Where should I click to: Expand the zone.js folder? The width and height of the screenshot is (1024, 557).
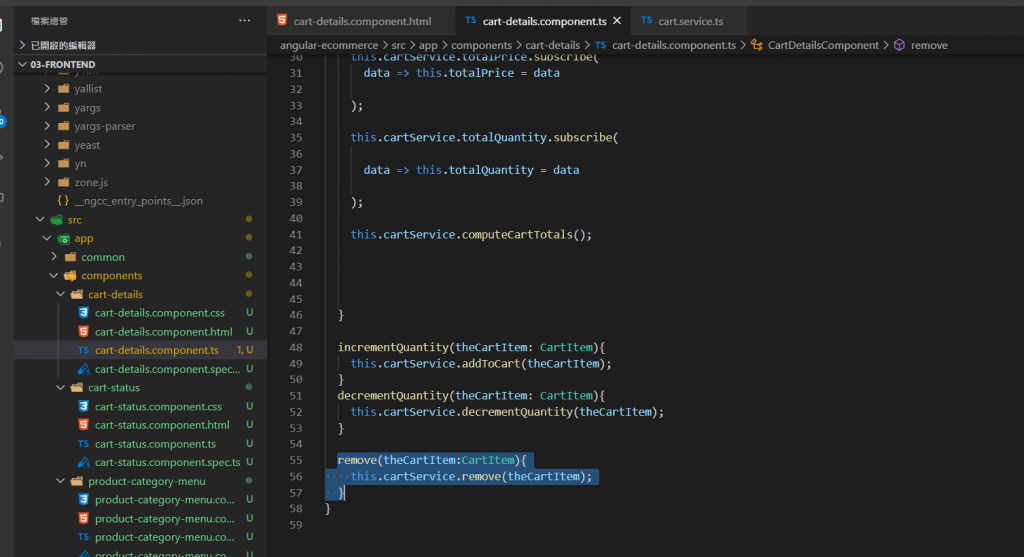(x=47, y=182)
